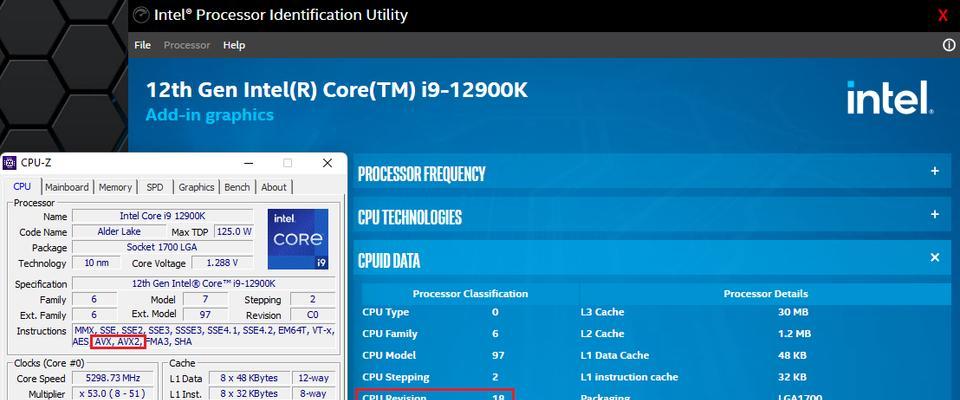The height and width of the screenshot is (400, 960).
Task: Switch to the Memory tab in CPU-Z
Action: 115,187
